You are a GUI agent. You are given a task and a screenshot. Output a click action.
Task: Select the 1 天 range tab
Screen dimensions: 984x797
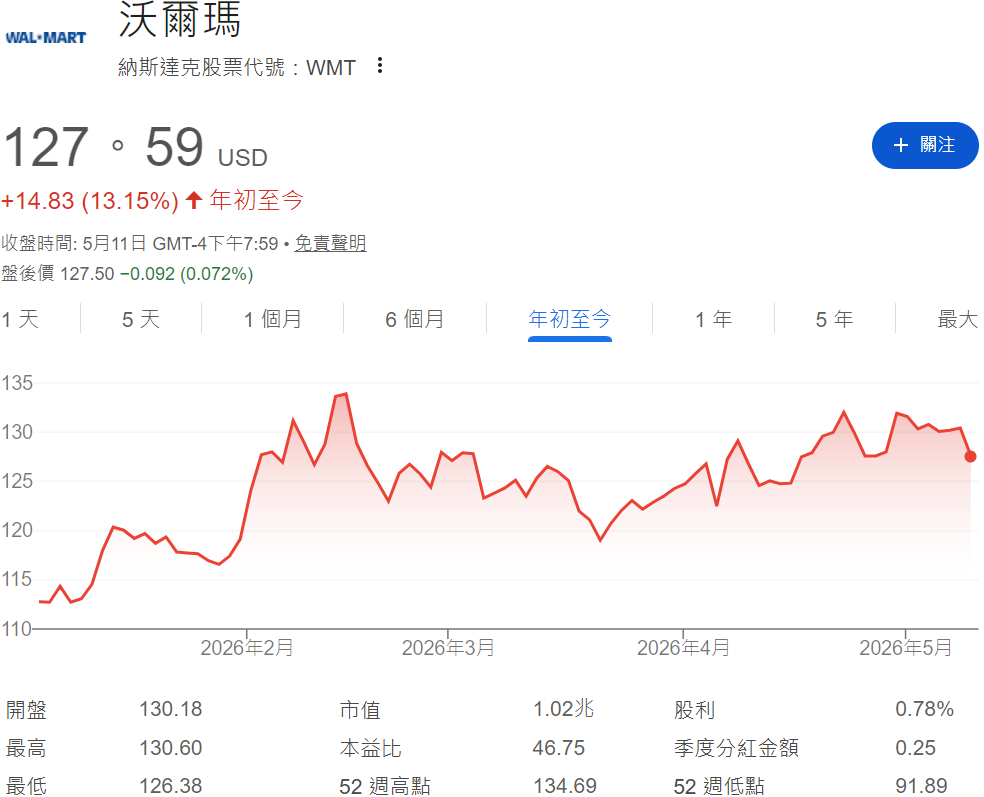(x=20, y=319)
